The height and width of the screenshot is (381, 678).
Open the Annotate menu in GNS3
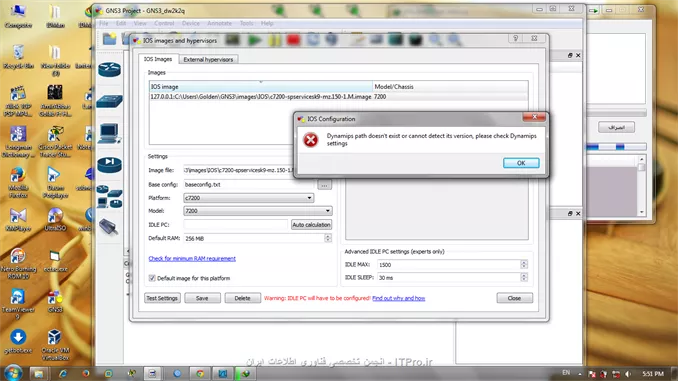click(219, 23)
